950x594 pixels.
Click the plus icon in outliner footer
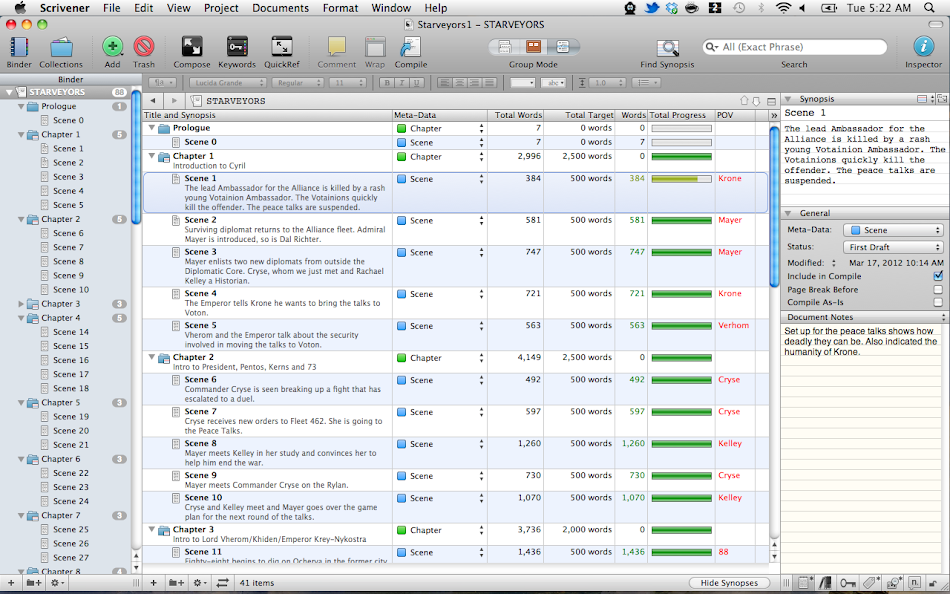coord(153,582)
